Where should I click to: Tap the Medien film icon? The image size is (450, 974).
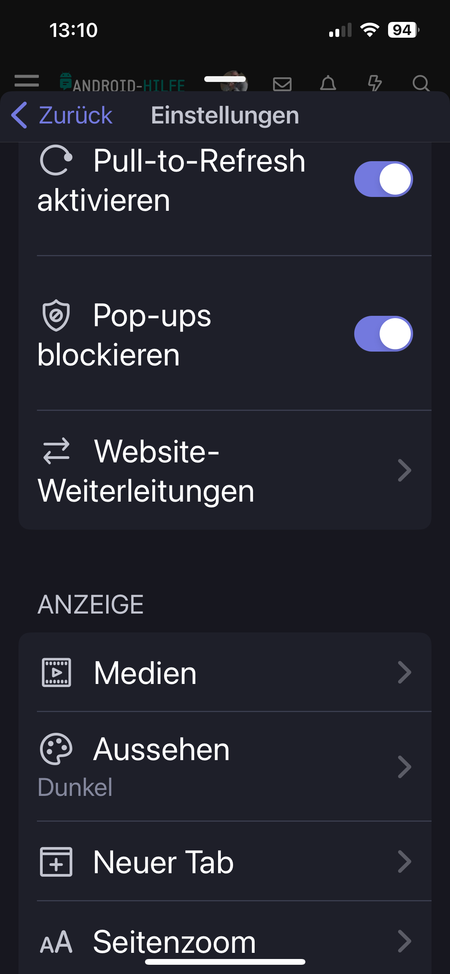click(x=56, y=673)
